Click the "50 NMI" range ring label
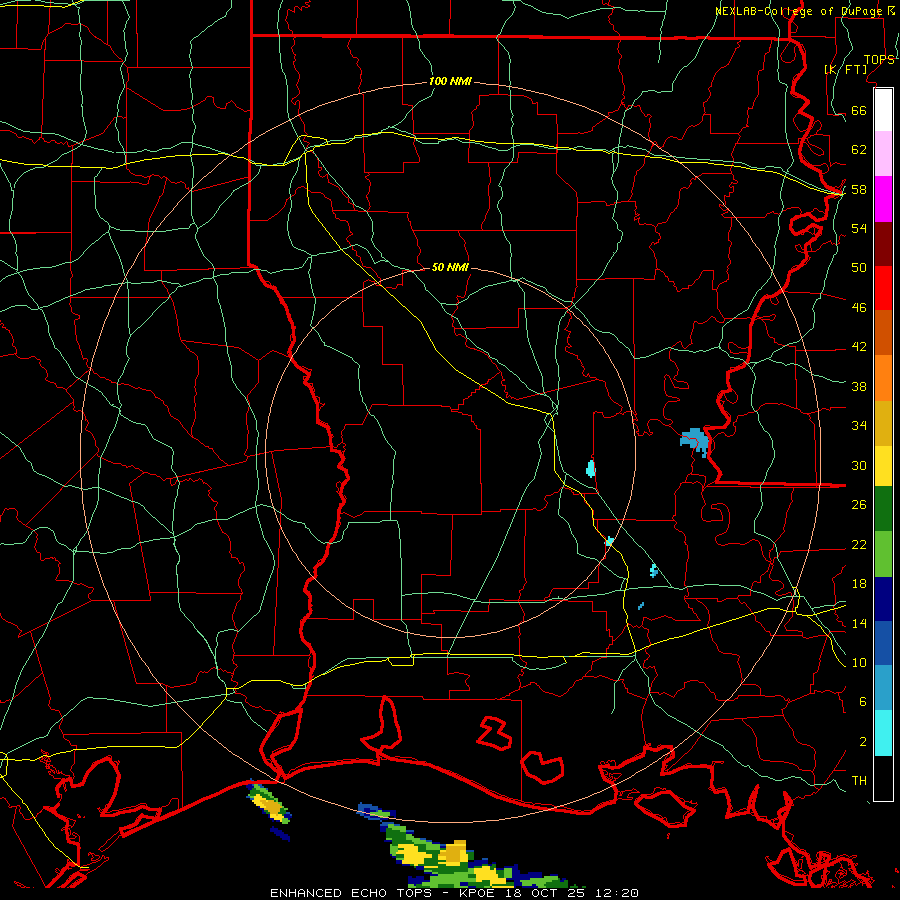 450,267
